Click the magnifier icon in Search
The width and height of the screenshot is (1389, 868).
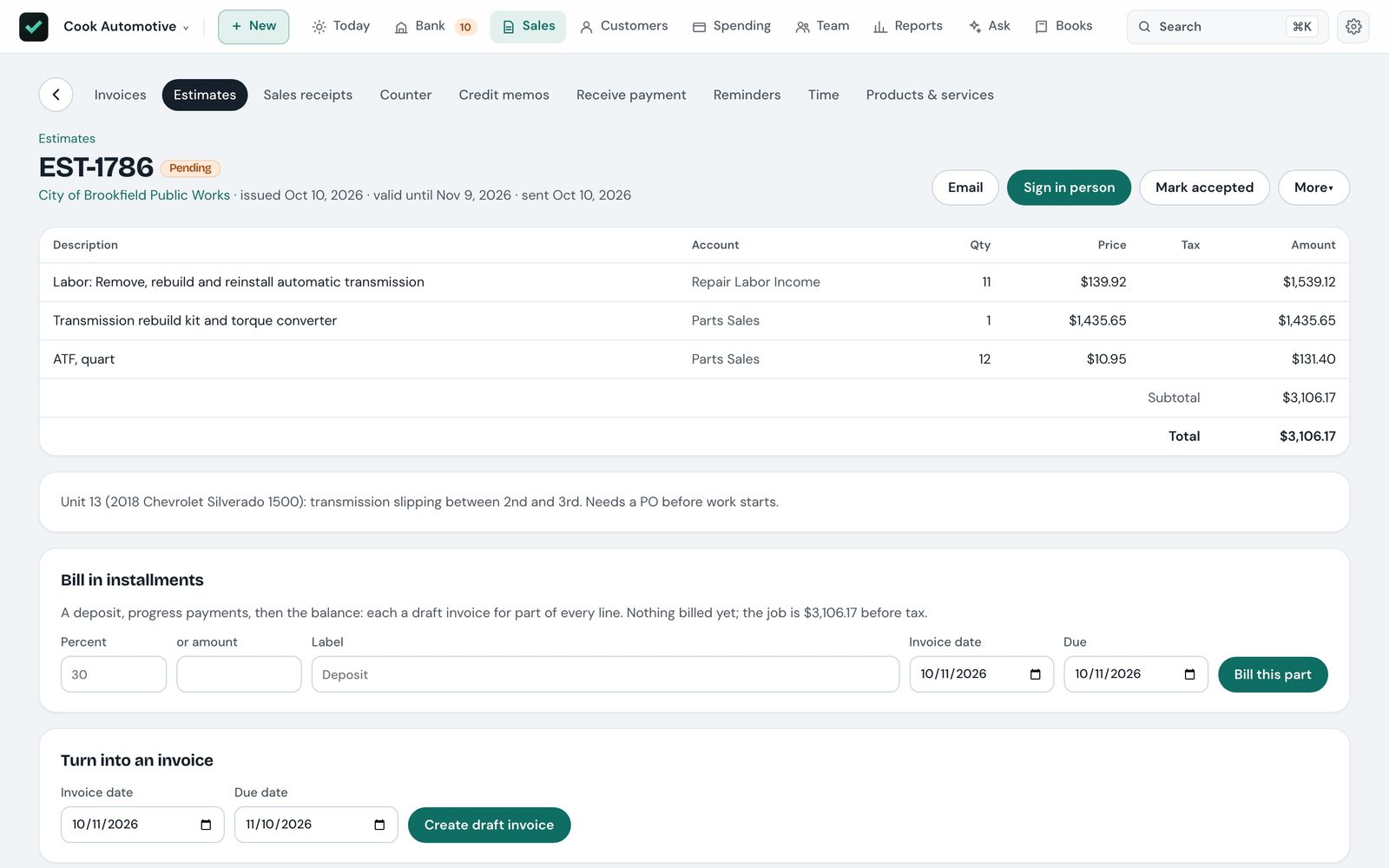(x=1144, y=27)
